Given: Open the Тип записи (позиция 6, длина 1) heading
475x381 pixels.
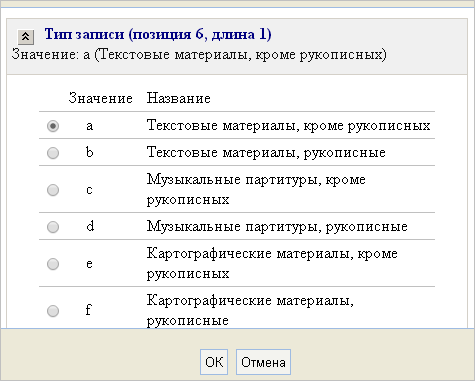Looking at the screenshot, I should coord(158,34).
